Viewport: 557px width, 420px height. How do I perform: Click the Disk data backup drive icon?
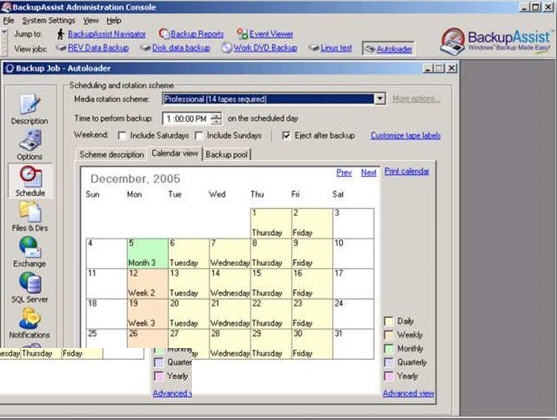pyautogui.click(x=145, y=48)
